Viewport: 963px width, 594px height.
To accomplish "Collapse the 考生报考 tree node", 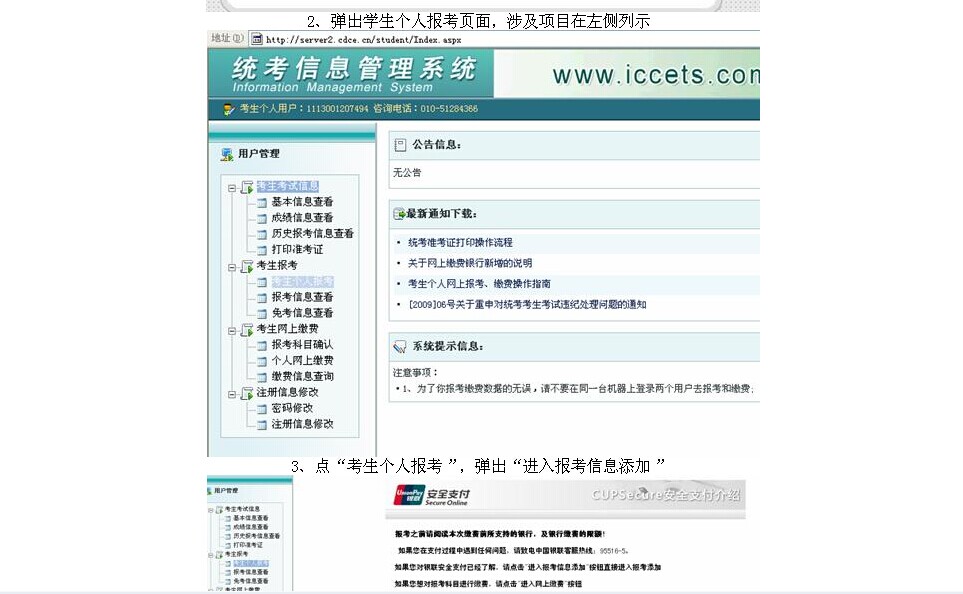I will coord(232,267).
